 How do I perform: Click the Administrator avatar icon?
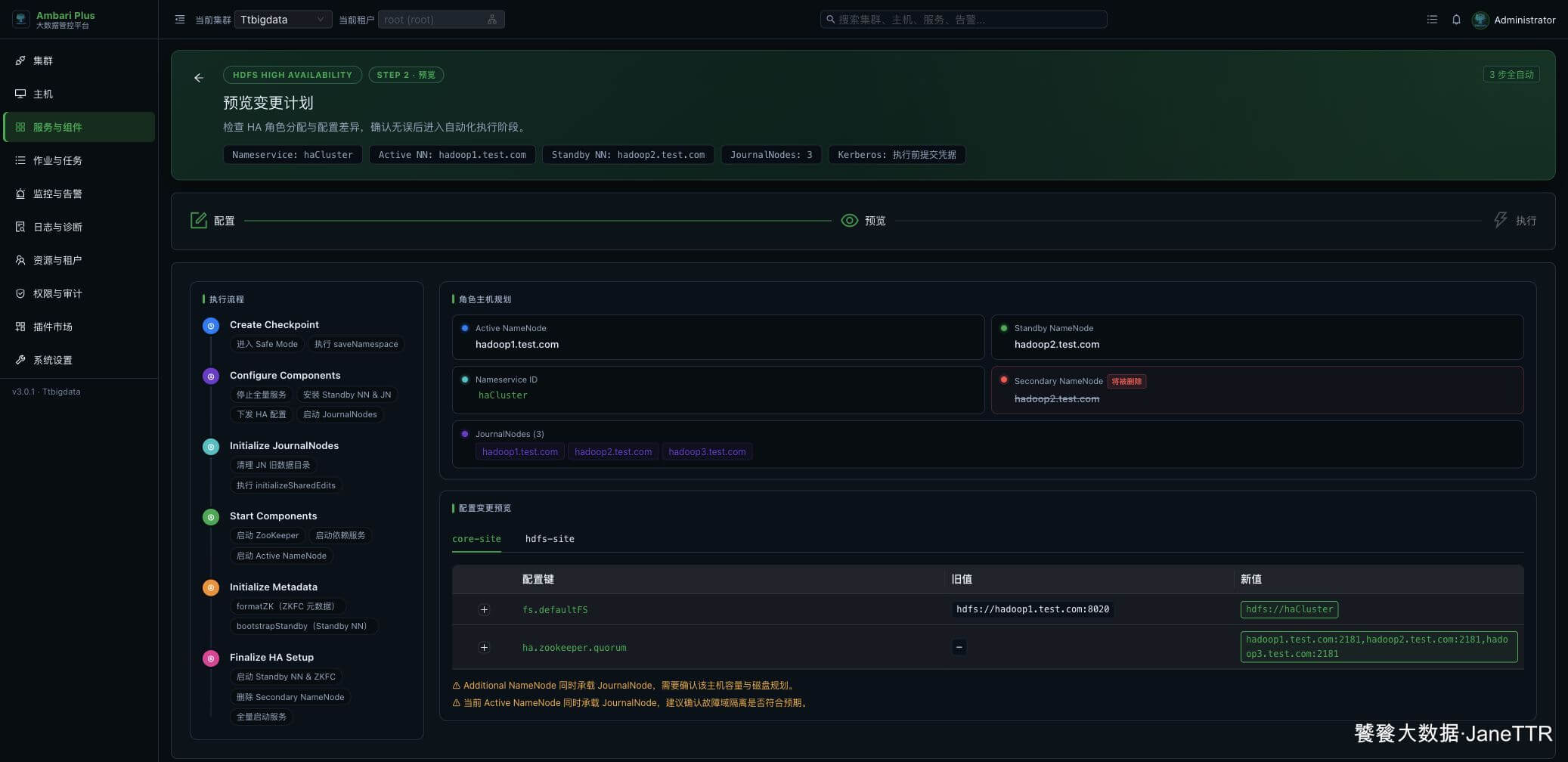(1480, 20)
